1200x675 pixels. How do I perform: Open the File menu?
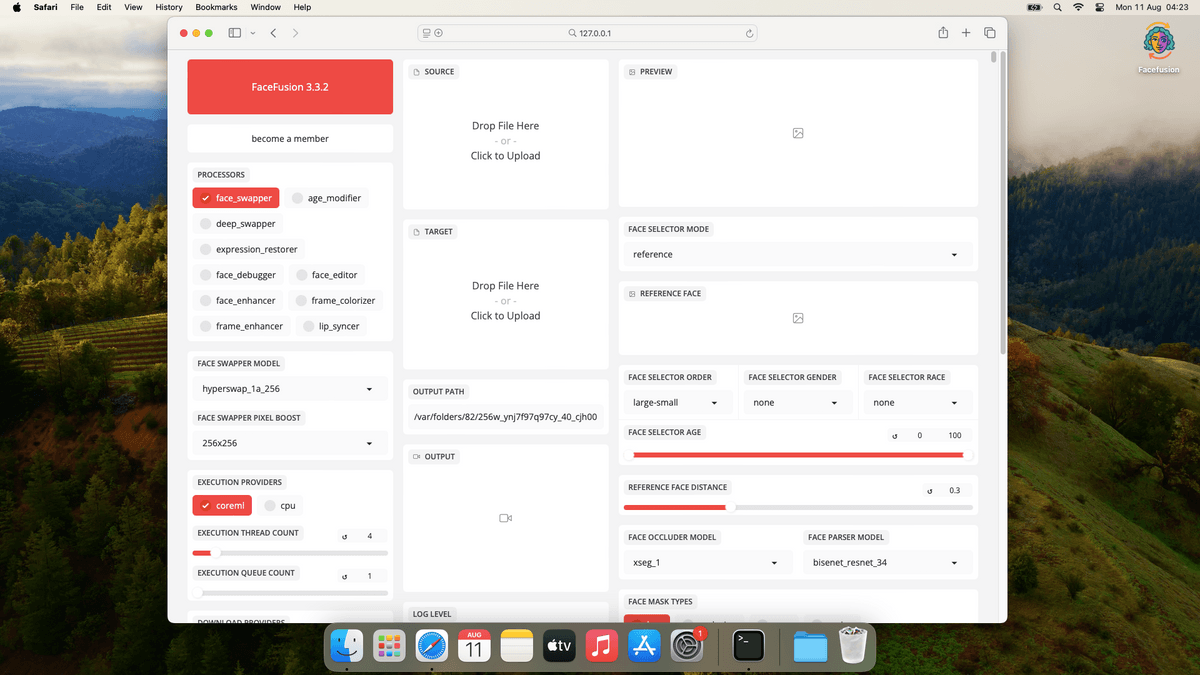(x=77, y=7)
